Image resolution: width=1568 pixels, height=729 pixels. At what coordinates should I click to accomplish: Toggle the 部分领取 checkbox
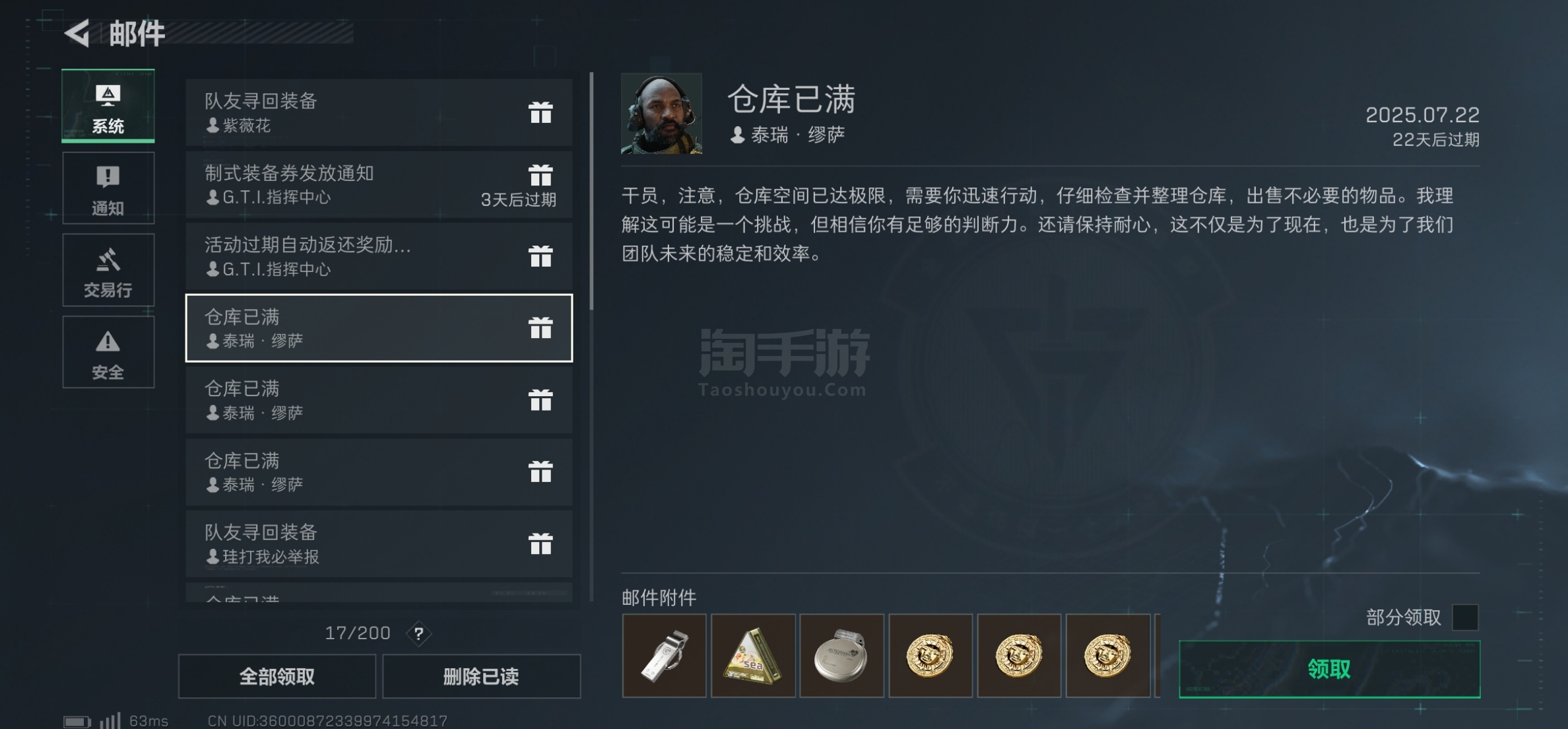pyautogui.click(x=1465, y=617)
